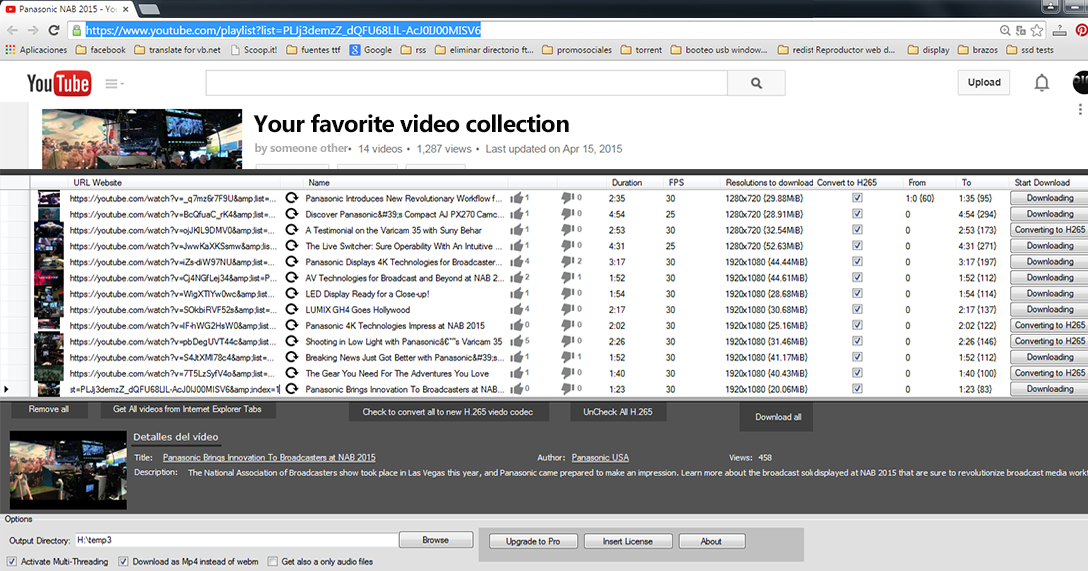Toggle Activate Multi-Threading checkbox
Image resolution: width=1088 pixels, height=571 pixels.
tap(12, 561)
